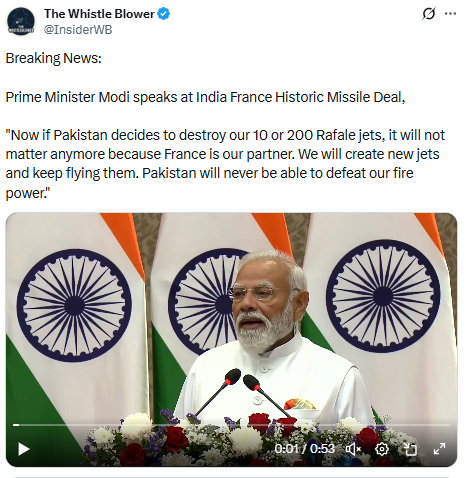Screen dimensions: 466x478
Task: Open video settings gear
Action: pos(382,449)
